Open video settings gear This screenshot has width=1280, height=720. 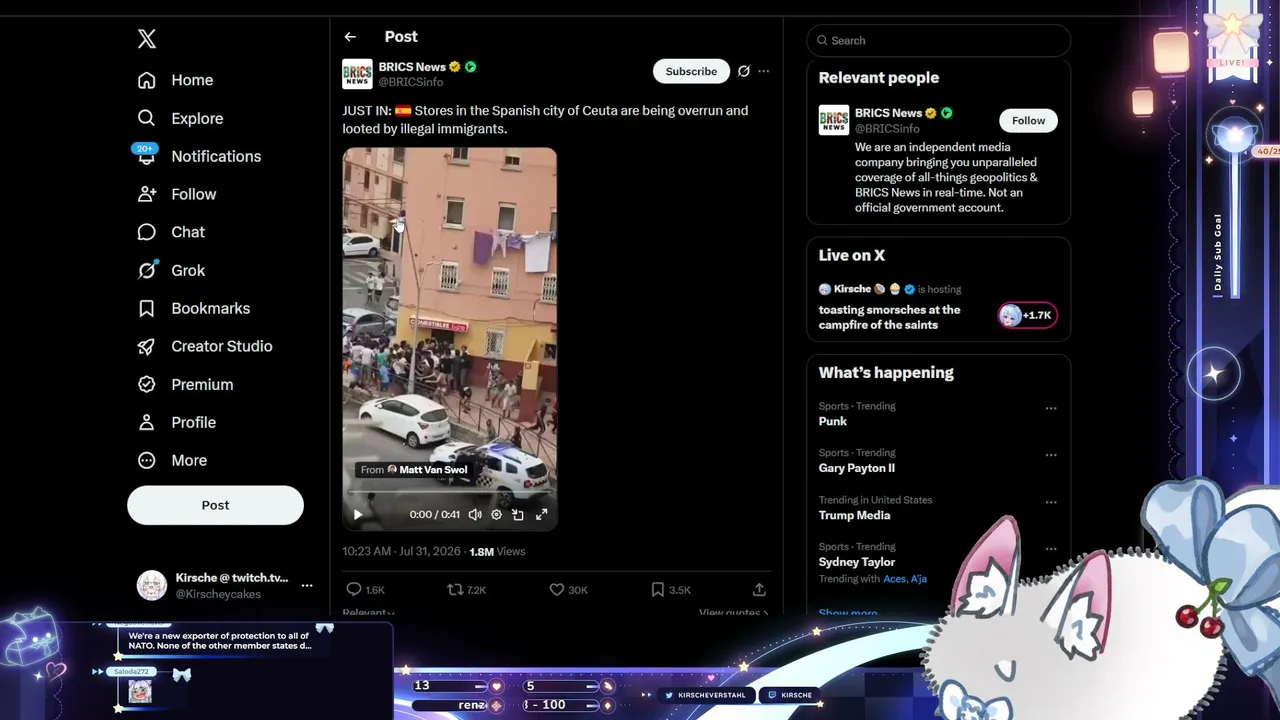496,515
